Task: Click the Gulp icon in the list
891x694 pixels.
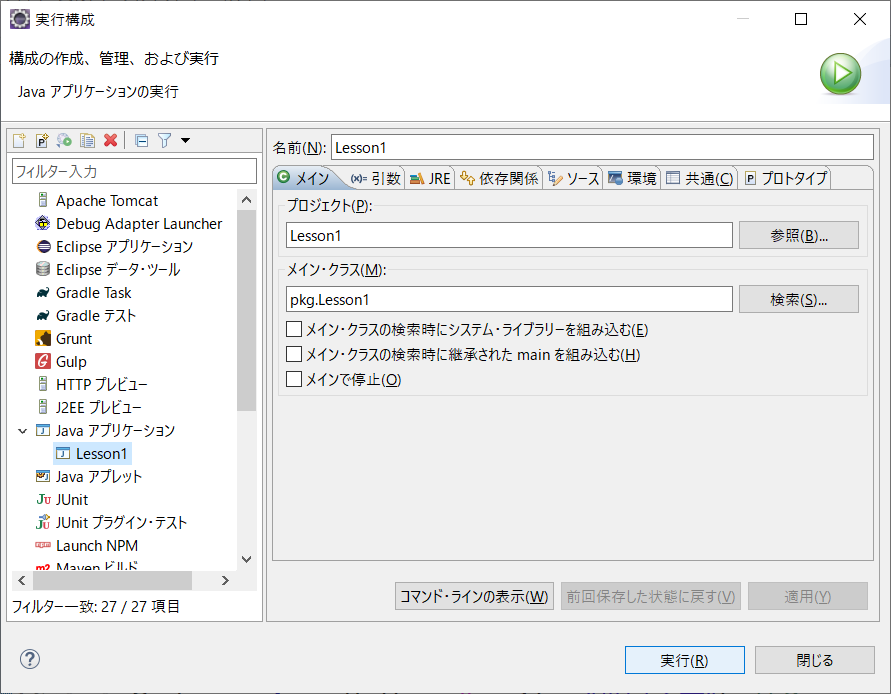Action: (x=43, y=361)
